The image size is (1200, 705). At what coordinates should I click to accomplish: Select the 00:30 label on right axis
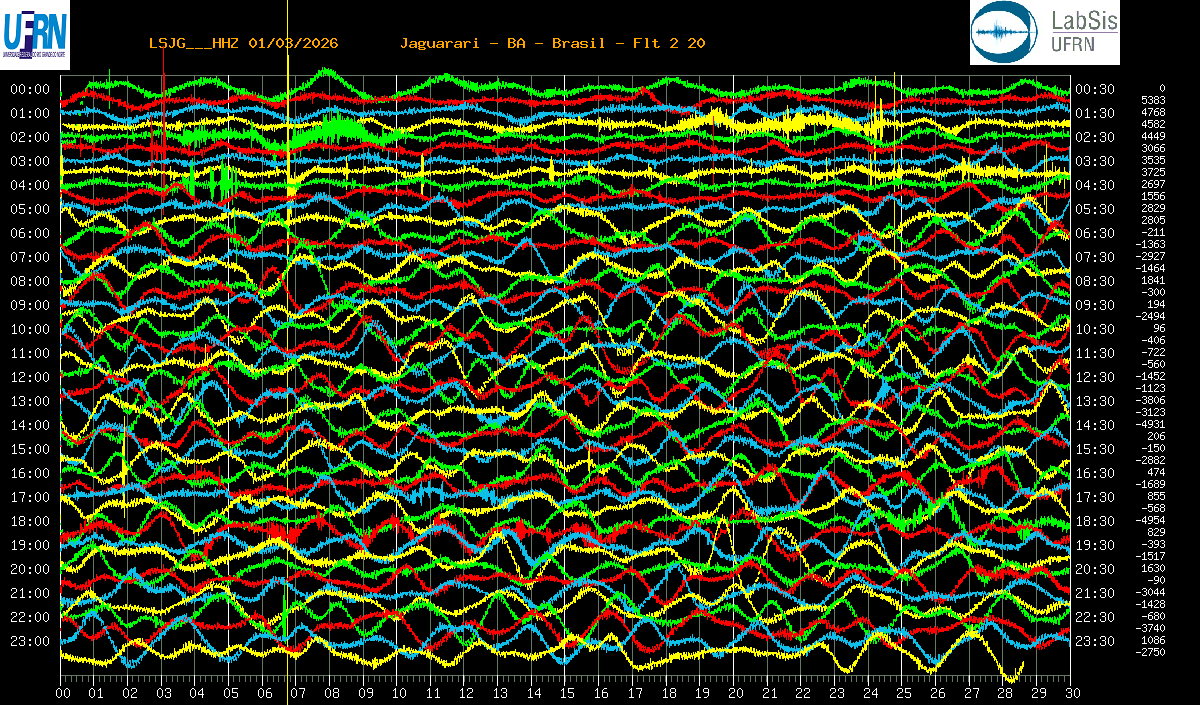tap(1095, 89)
